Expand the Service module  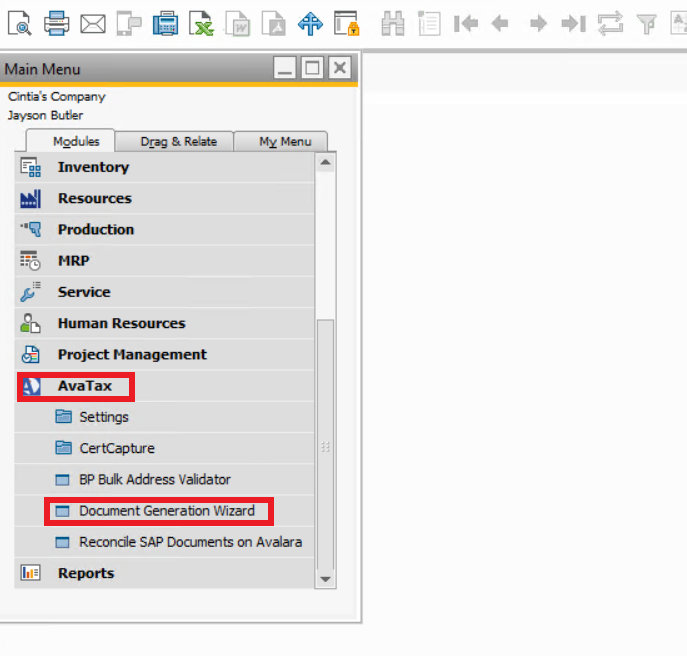click(x=165, y=292)
